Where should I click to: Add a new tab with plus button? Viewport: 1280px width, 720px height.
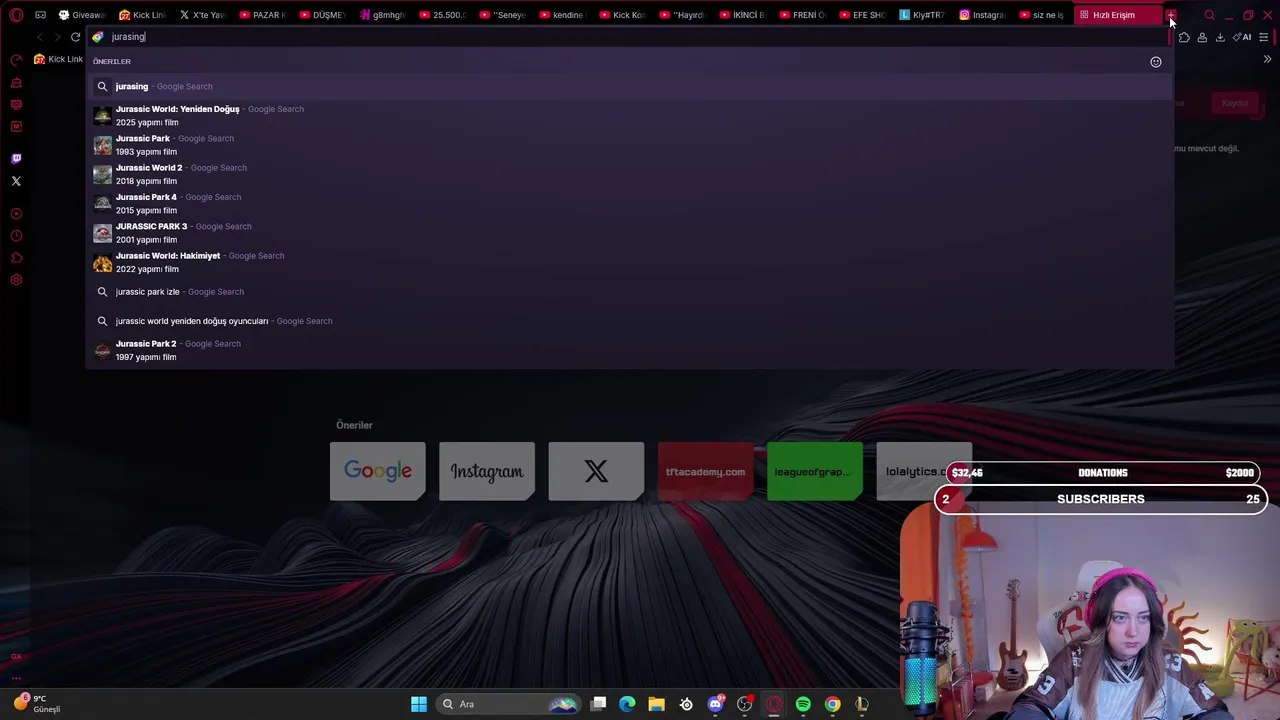click(1171, 15)
